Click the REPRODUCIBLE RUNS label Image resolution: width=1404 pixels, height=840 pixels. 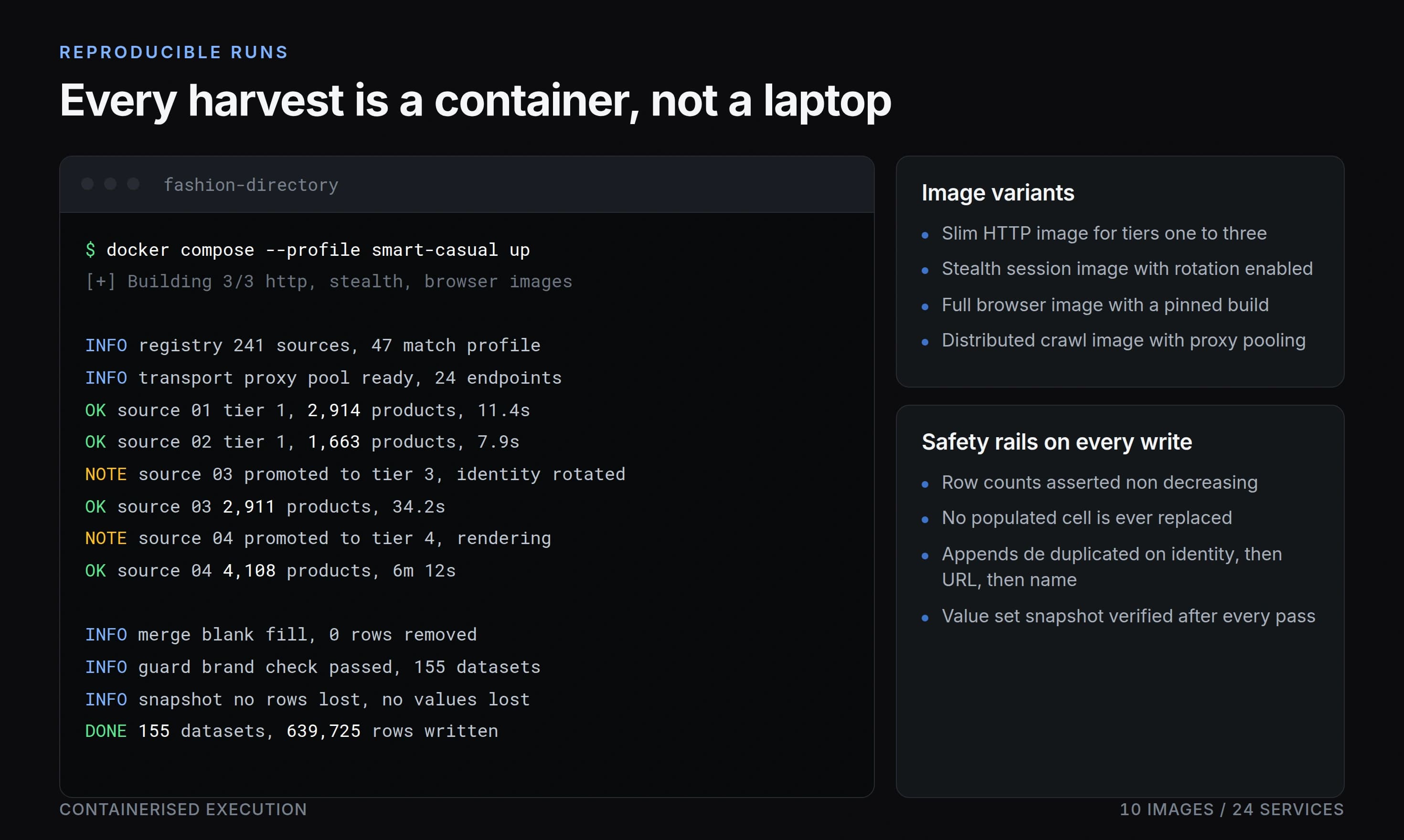coord(174,52)
